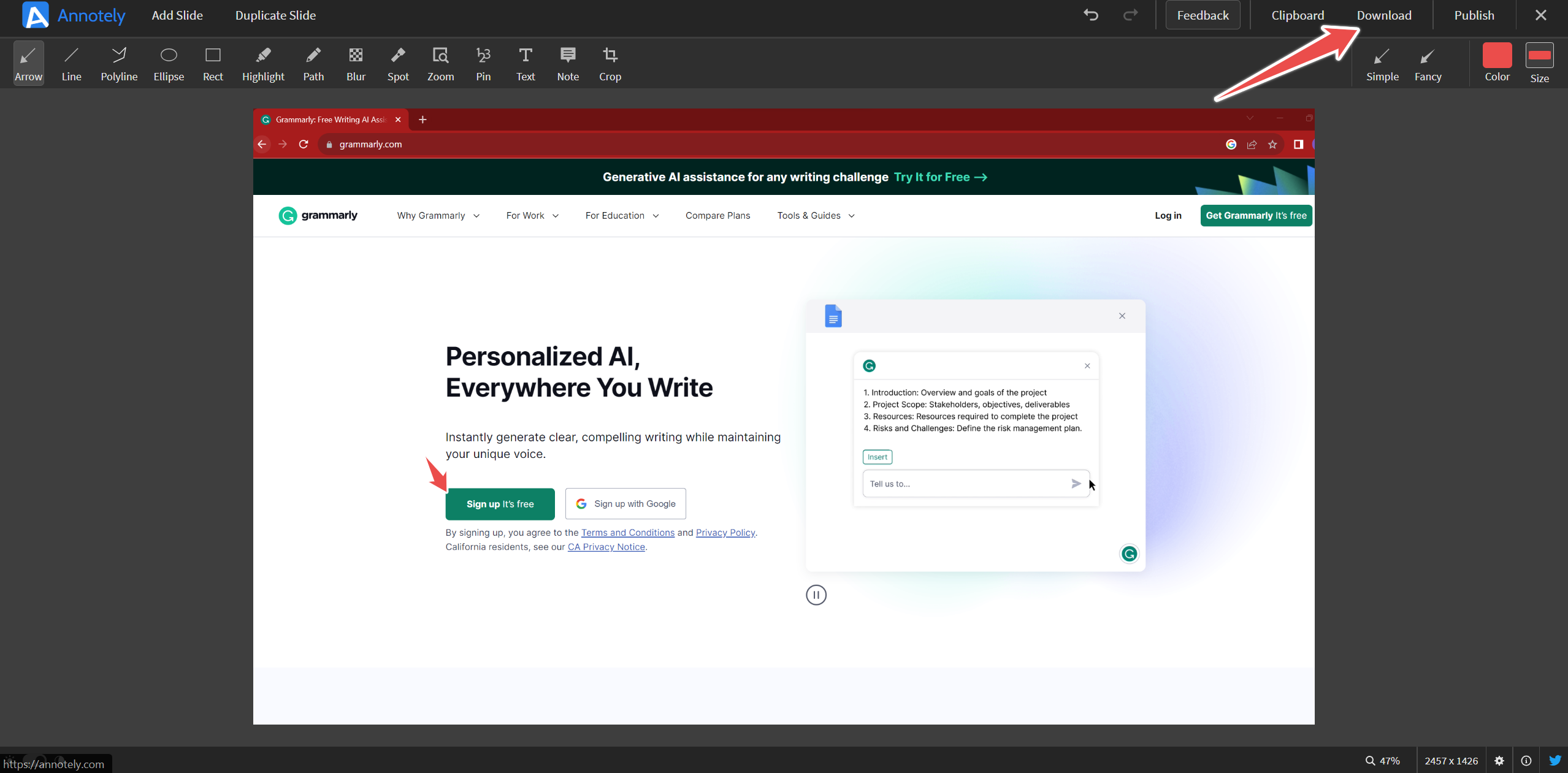Click the info icon in status bar
The width and height of the screenshot is (1568, 773).
coord(1526,761)
